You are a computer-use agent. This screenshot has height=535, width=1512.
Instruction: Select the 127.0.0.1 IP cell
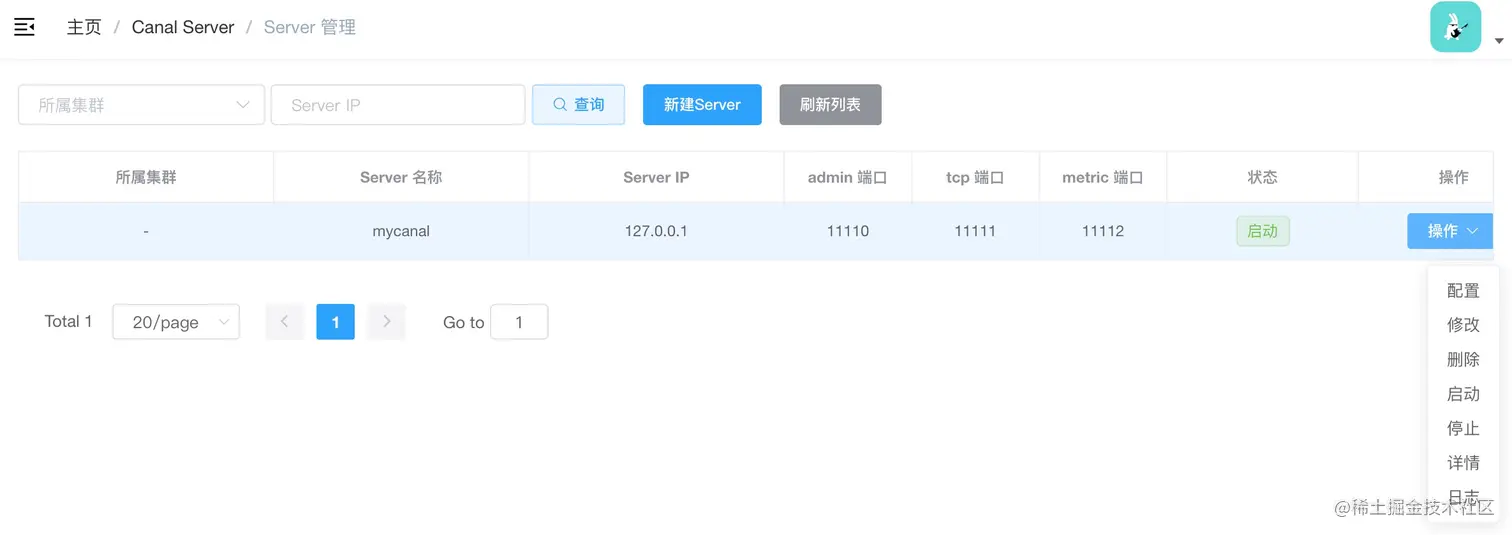[x=656, y=231]
